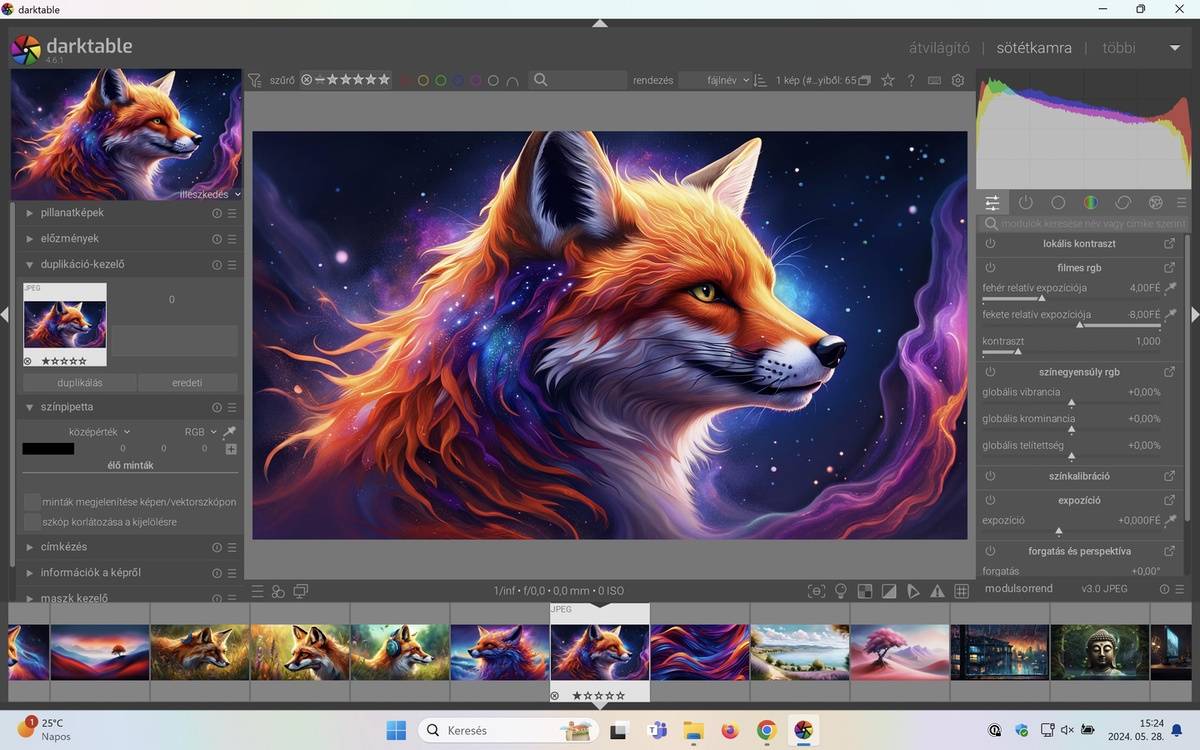Enable szkóp korlátozása a kijelölésre checkbox
The height and width of the screenshot is (750, 1200).
click(x=32, y=522)
